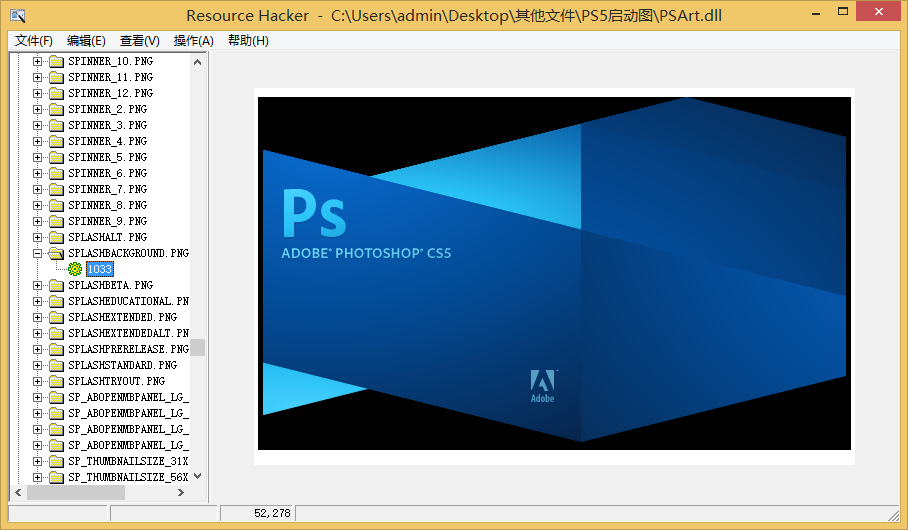Click the tree scroll-right arrow

coord(181,492)
